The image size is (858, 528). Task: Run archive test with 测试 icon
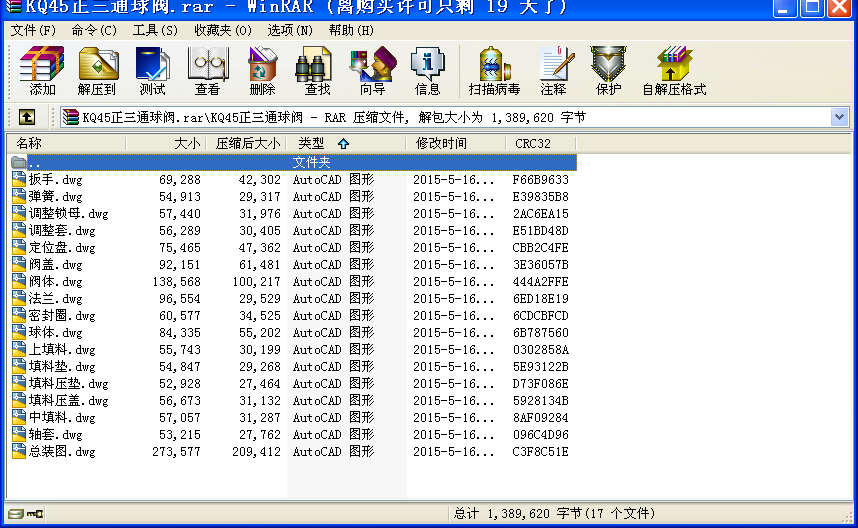click(152, 71)
